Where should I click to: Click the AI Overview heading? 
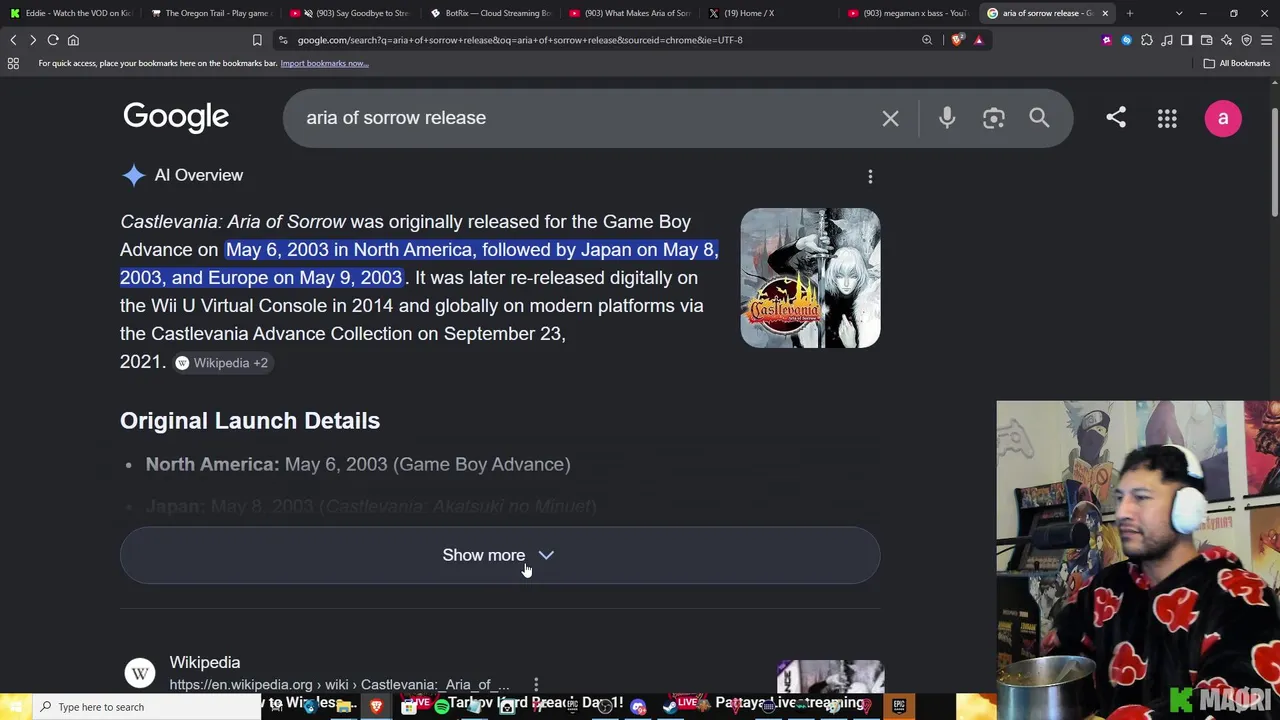pyautogui.click(x=199, y=175)
